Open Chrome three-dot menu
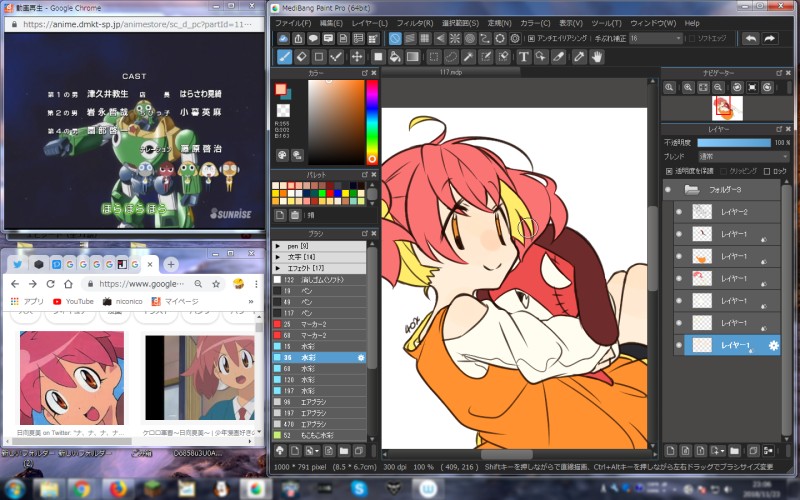The image size is (800, 500). (256, 284)
